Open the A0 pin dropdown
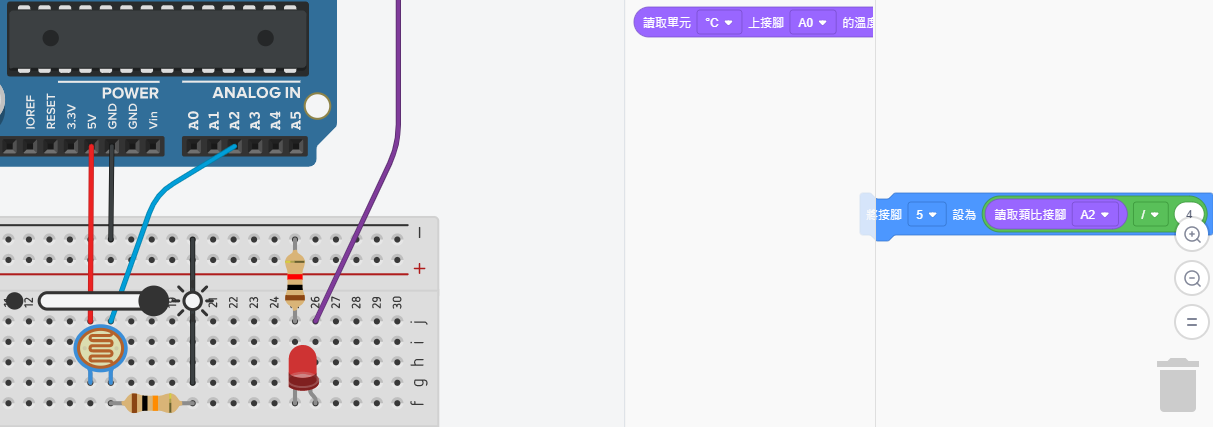 (812, 22)
